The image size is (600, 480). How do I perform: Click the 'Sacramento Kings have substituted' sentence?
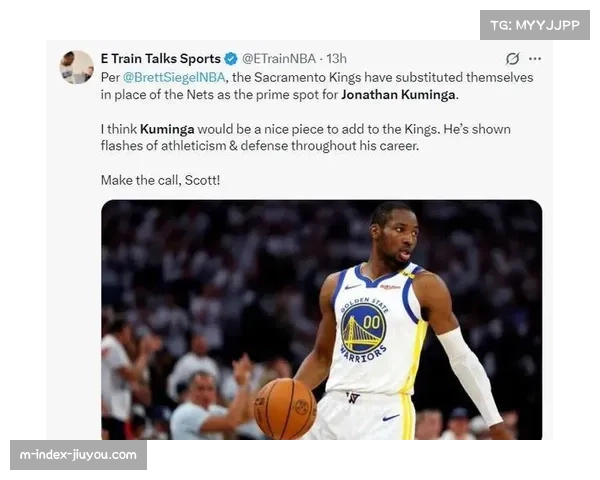click(358, 78)
